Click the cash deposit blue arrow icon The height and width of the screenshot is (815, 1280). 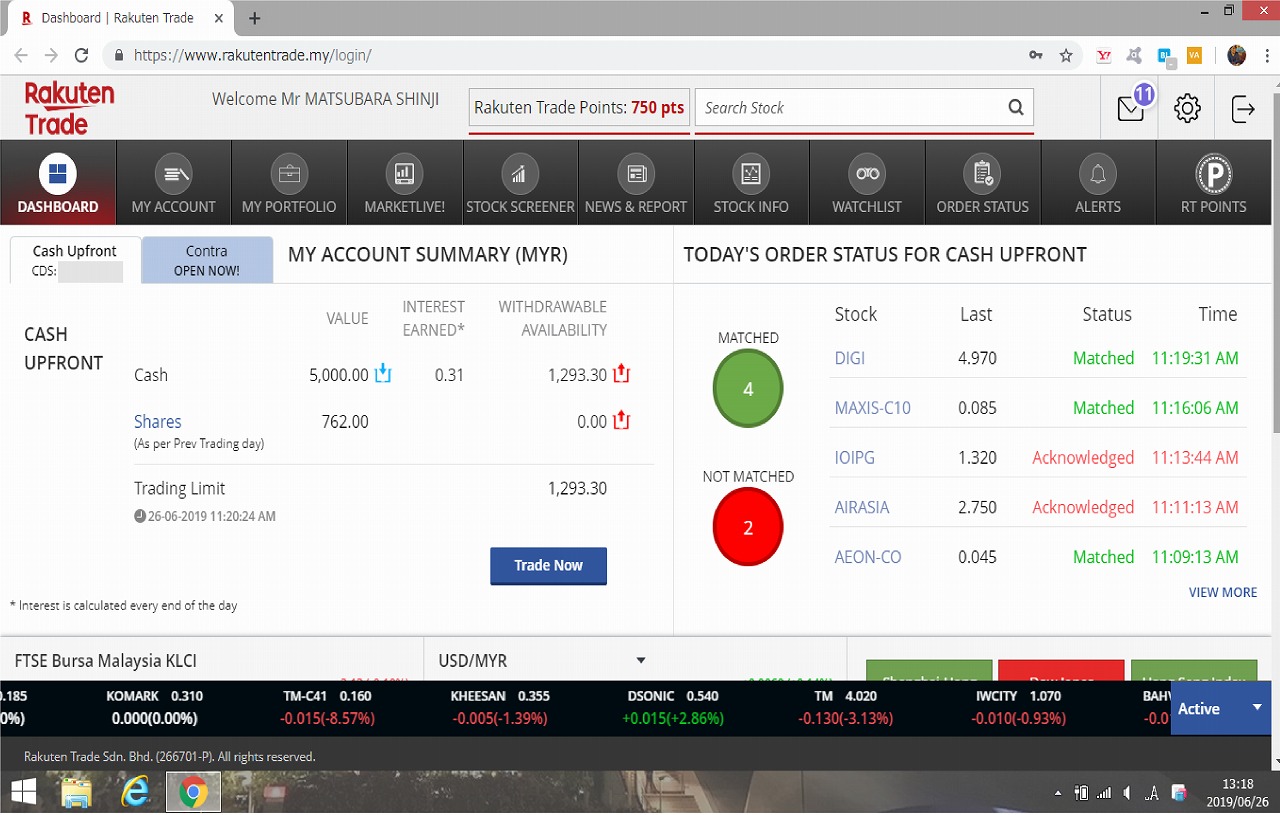383,375
